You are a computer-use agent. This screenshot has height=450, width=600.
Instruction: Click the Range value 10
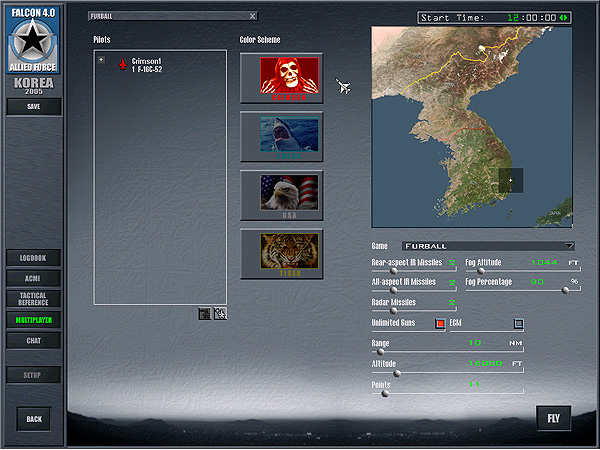pos(475,343)
